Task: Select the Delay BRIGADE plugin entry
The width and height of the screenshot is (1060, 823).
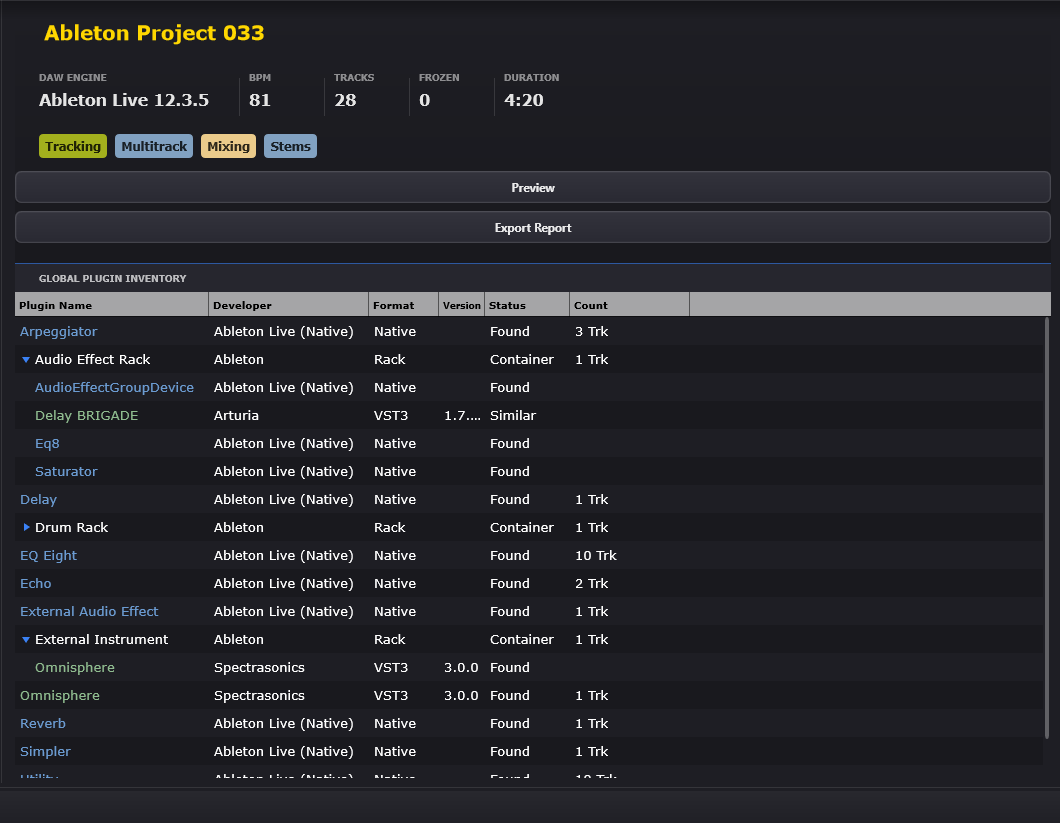Action: [x=86, y=416]
